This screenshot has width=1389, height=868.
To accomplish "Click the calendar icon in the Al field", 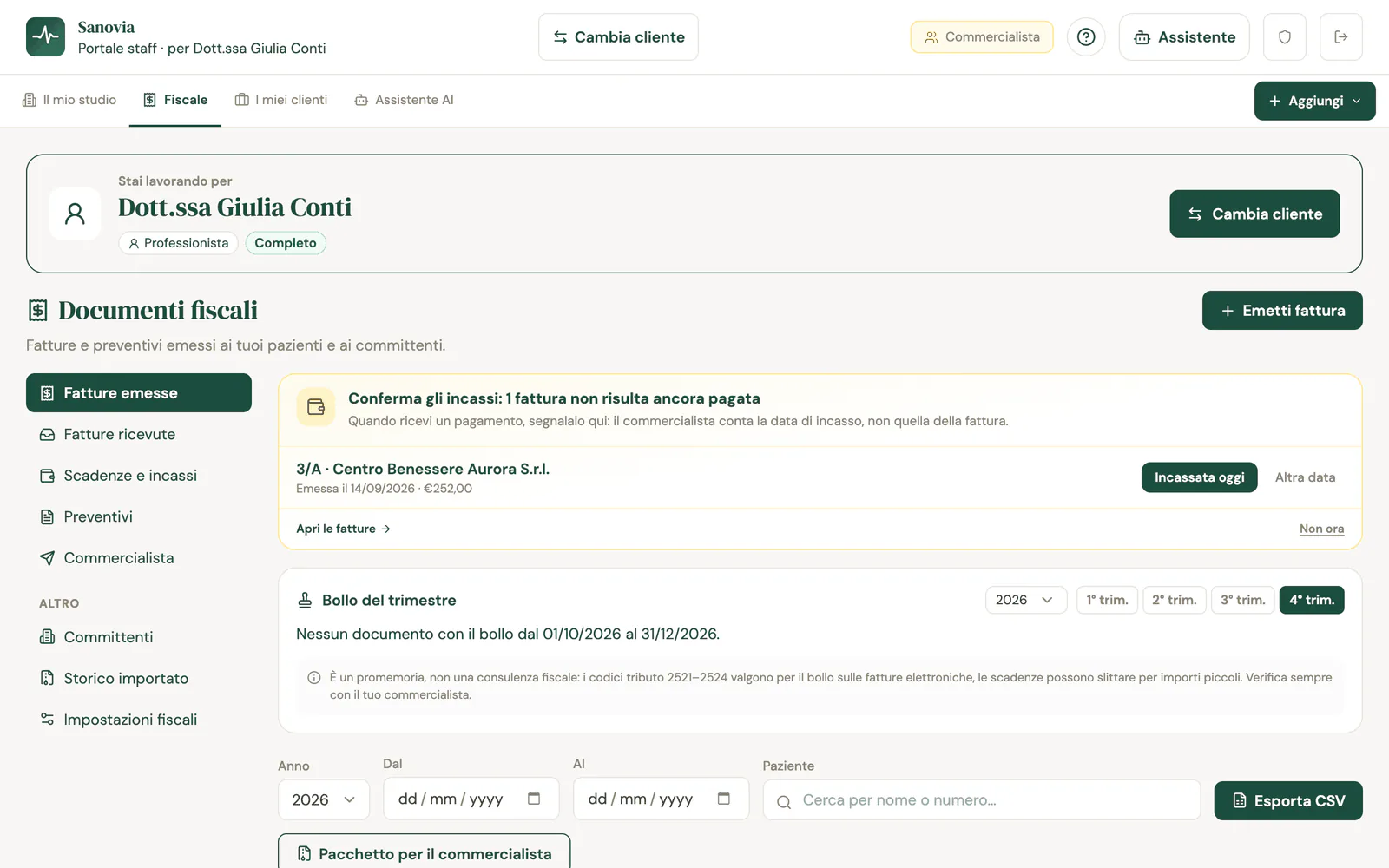I will click(724, 799).
